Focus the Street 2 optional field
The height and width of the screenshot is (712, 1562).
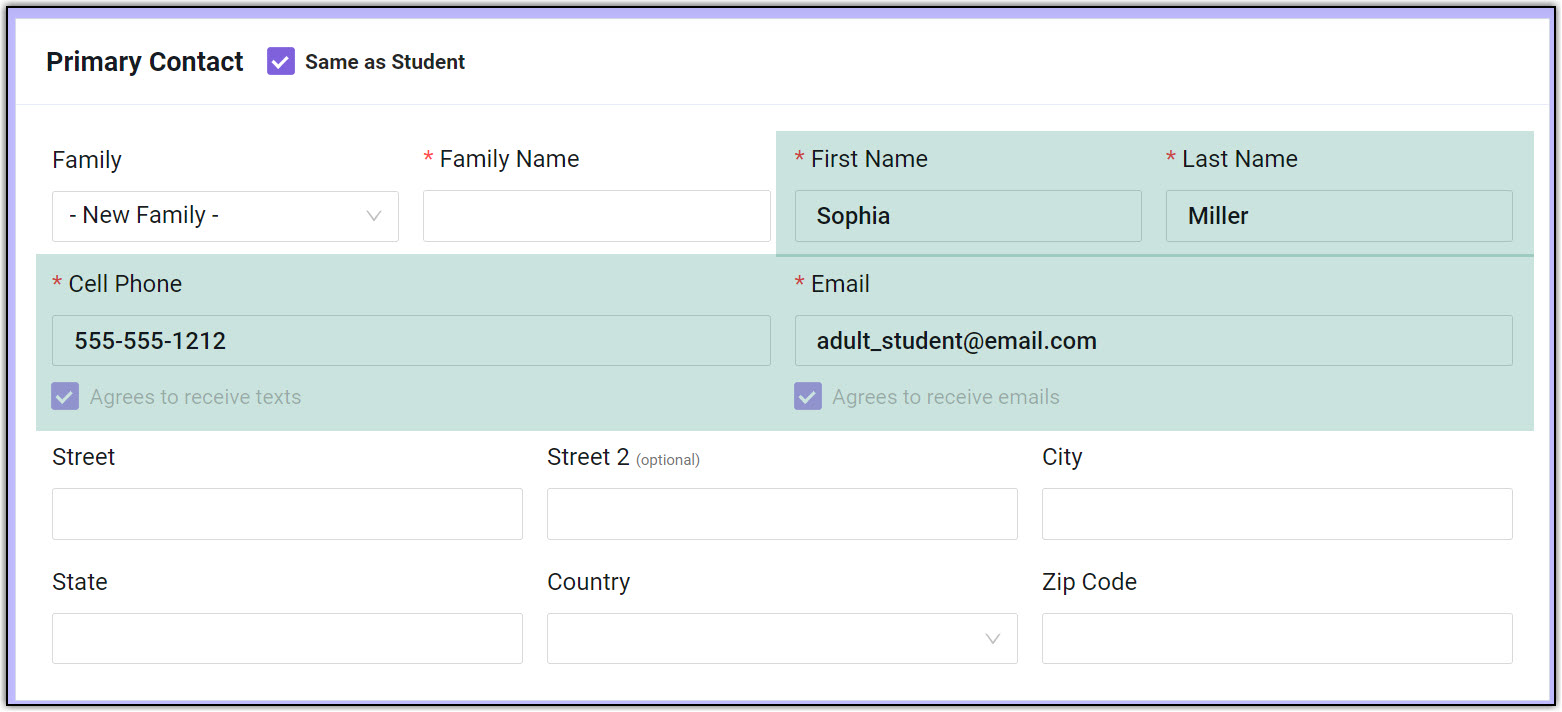[x=782, y=514]
